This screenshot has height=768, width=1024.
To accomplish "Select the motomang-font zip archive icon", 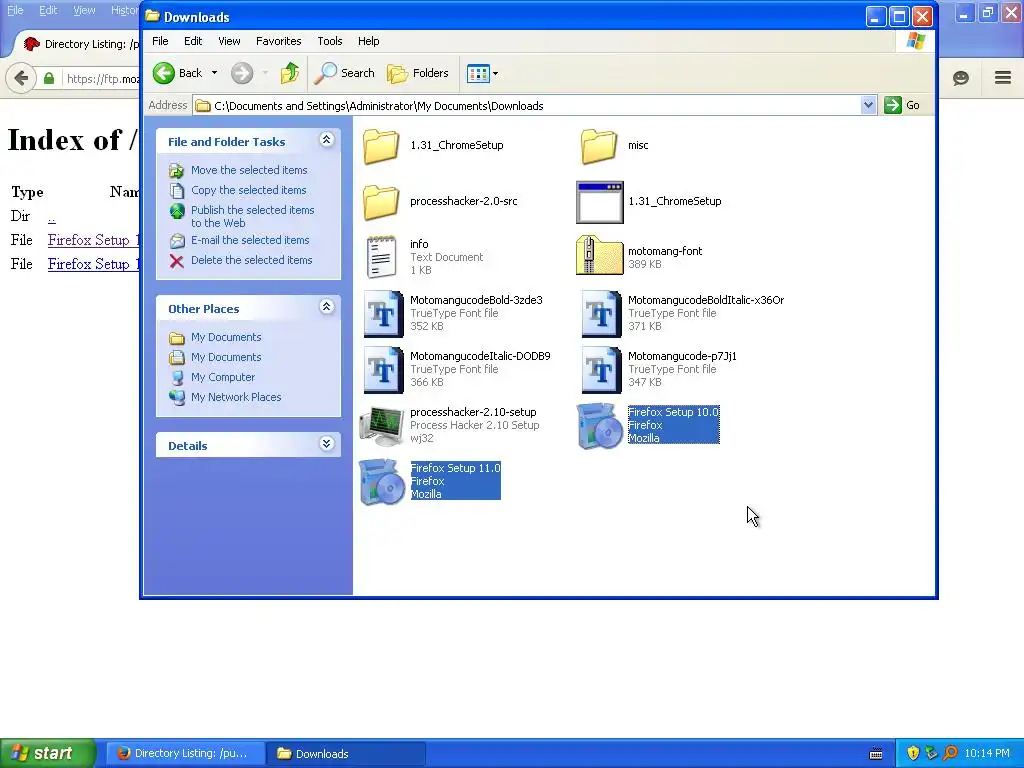I will 600,255.
